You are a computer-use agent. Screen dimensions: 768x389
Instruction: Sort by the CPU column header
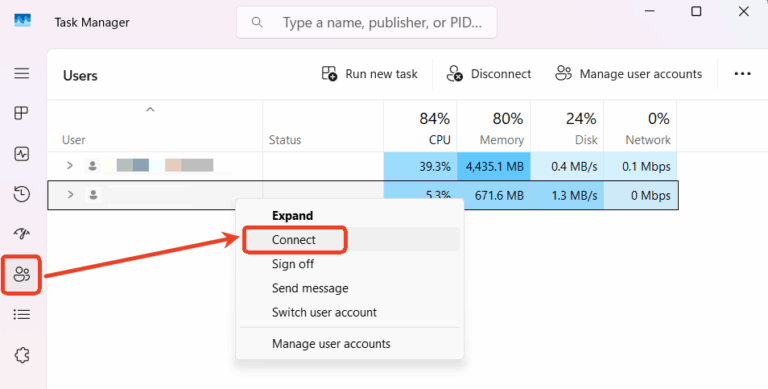(x=420, y=126)
